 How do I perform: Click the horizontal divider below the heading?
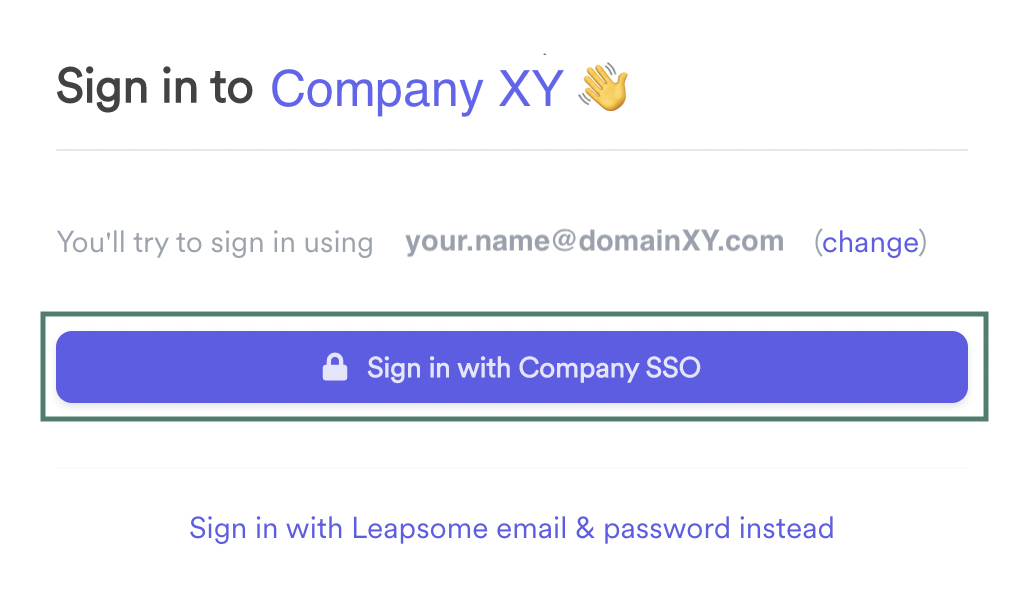coord(511,150)
